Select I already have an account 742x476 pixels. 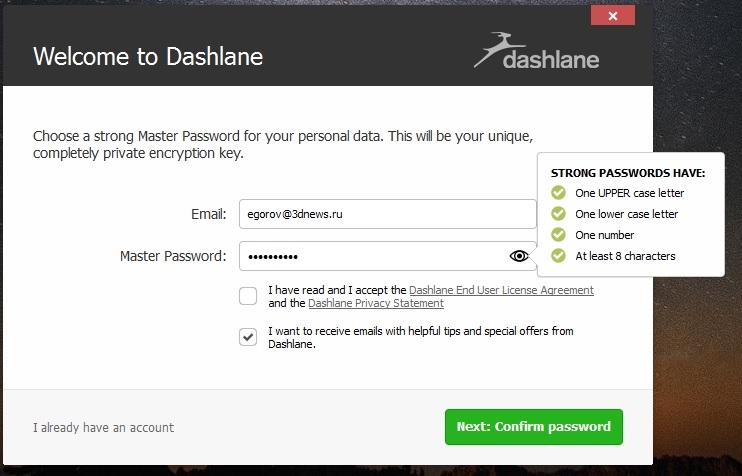(103, 428)
